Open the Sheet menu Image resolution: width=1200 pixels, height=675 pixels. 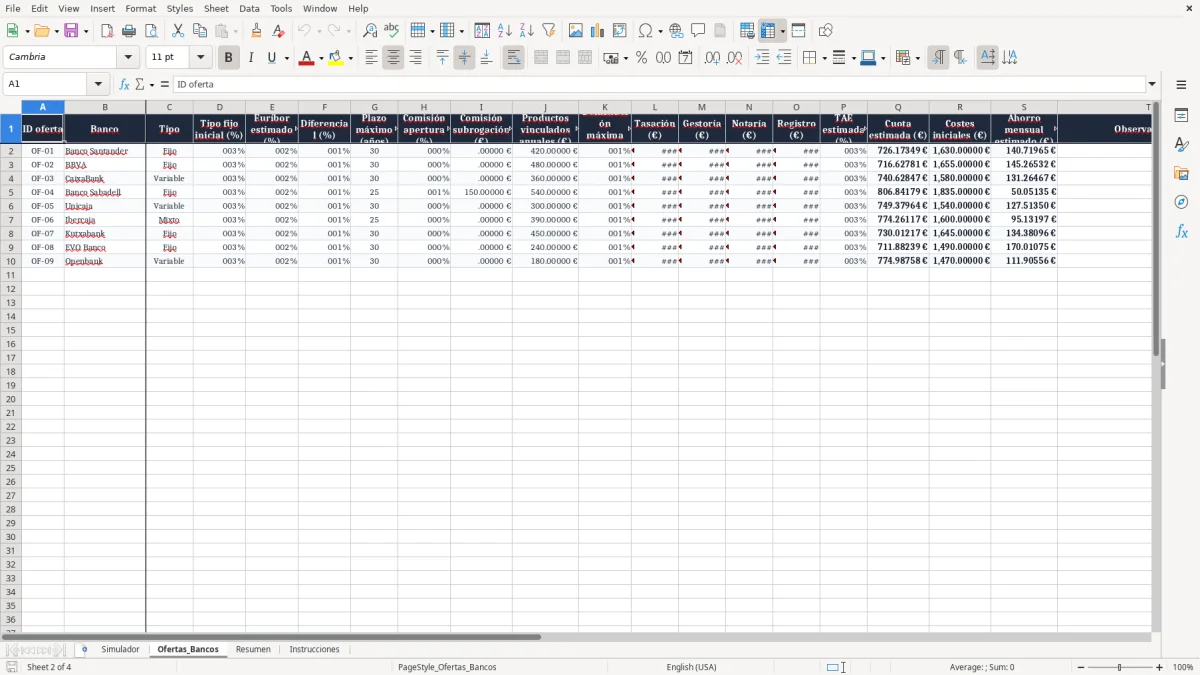coord(216,8)
